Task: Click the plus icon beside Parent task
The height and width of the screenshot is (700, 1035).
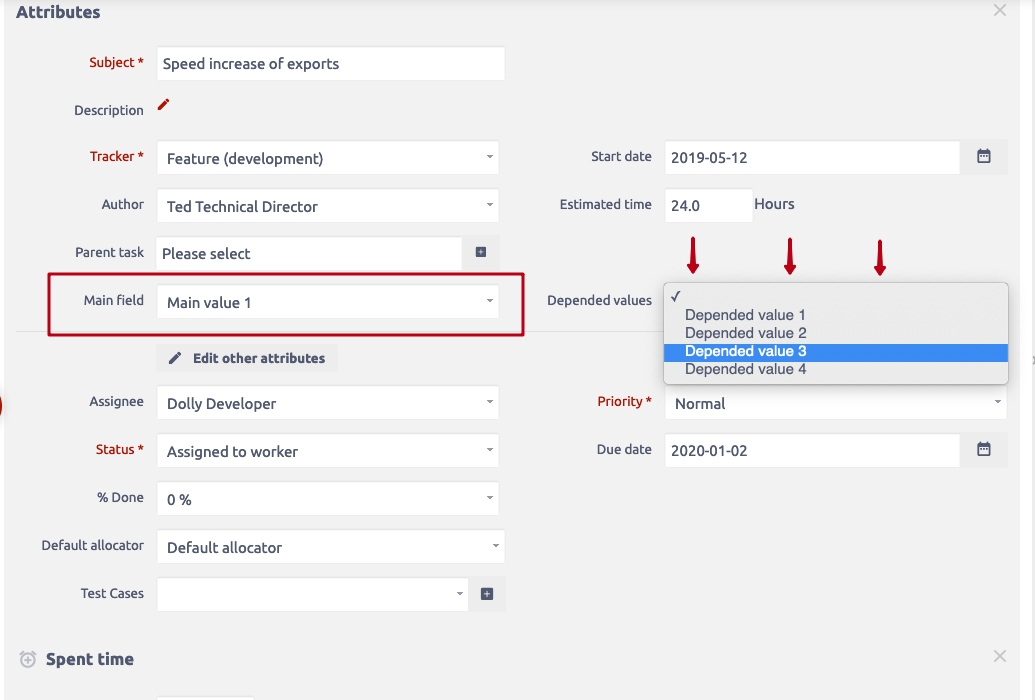Action: click(x=481, y=253)
